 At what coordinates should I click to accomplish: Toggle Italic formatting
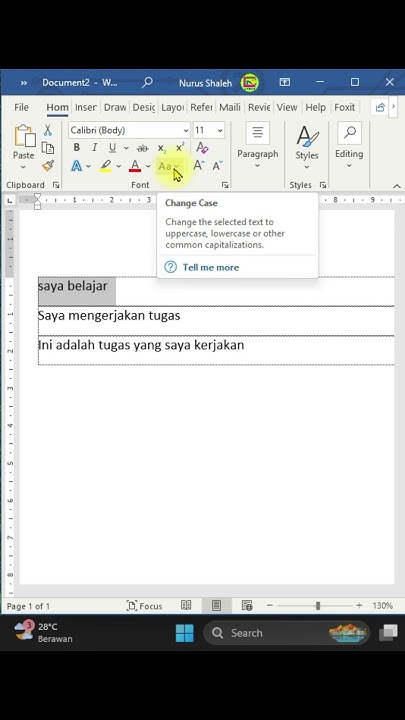click(x=94, y=147)
